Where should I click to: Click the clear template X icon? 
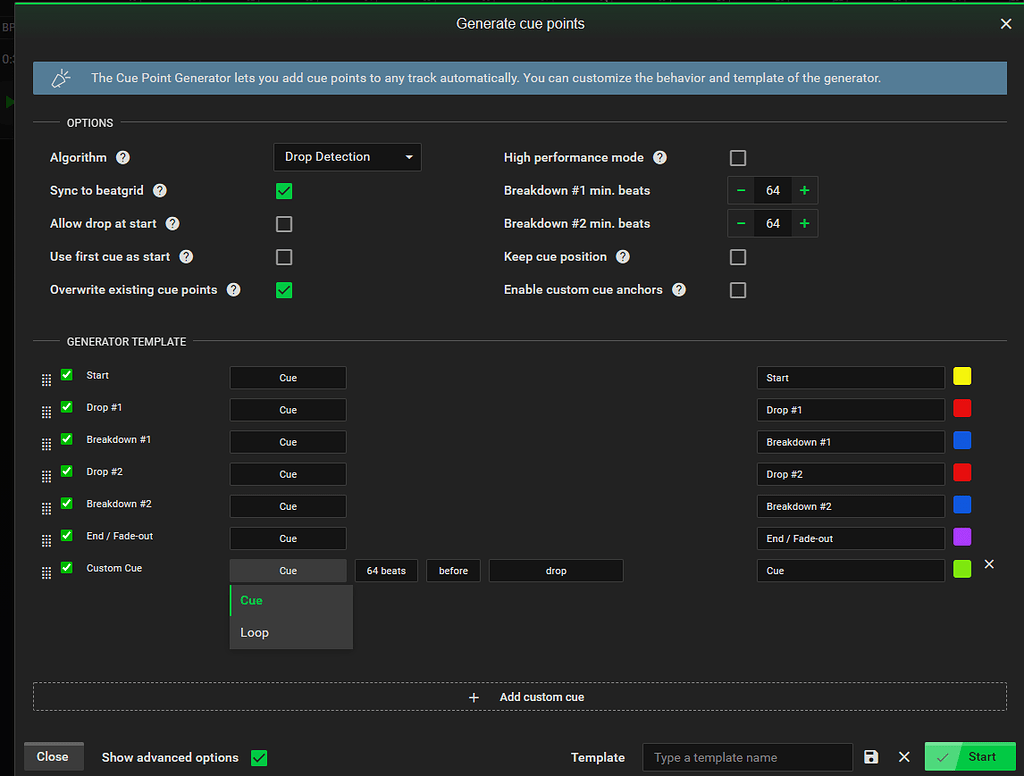pyautogui.click(x=903, y=757)
